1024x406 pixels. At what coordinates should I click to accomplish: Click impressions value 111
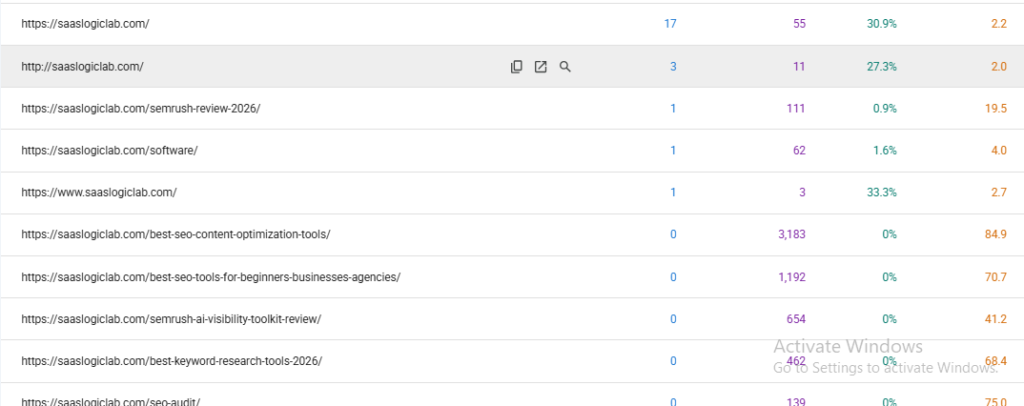point(796,108)
